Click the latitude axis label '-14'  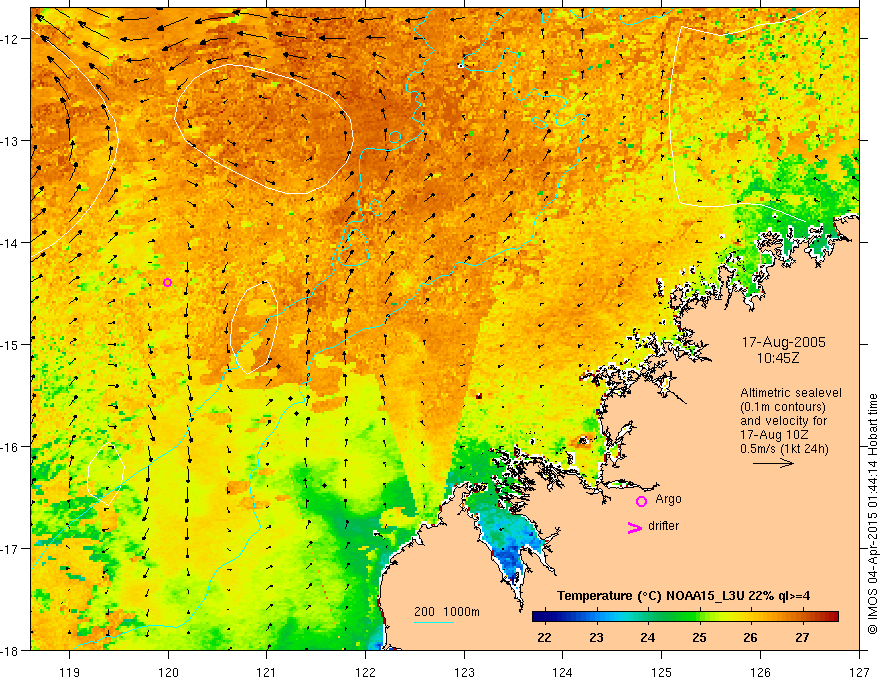click(x=12, y=243)
